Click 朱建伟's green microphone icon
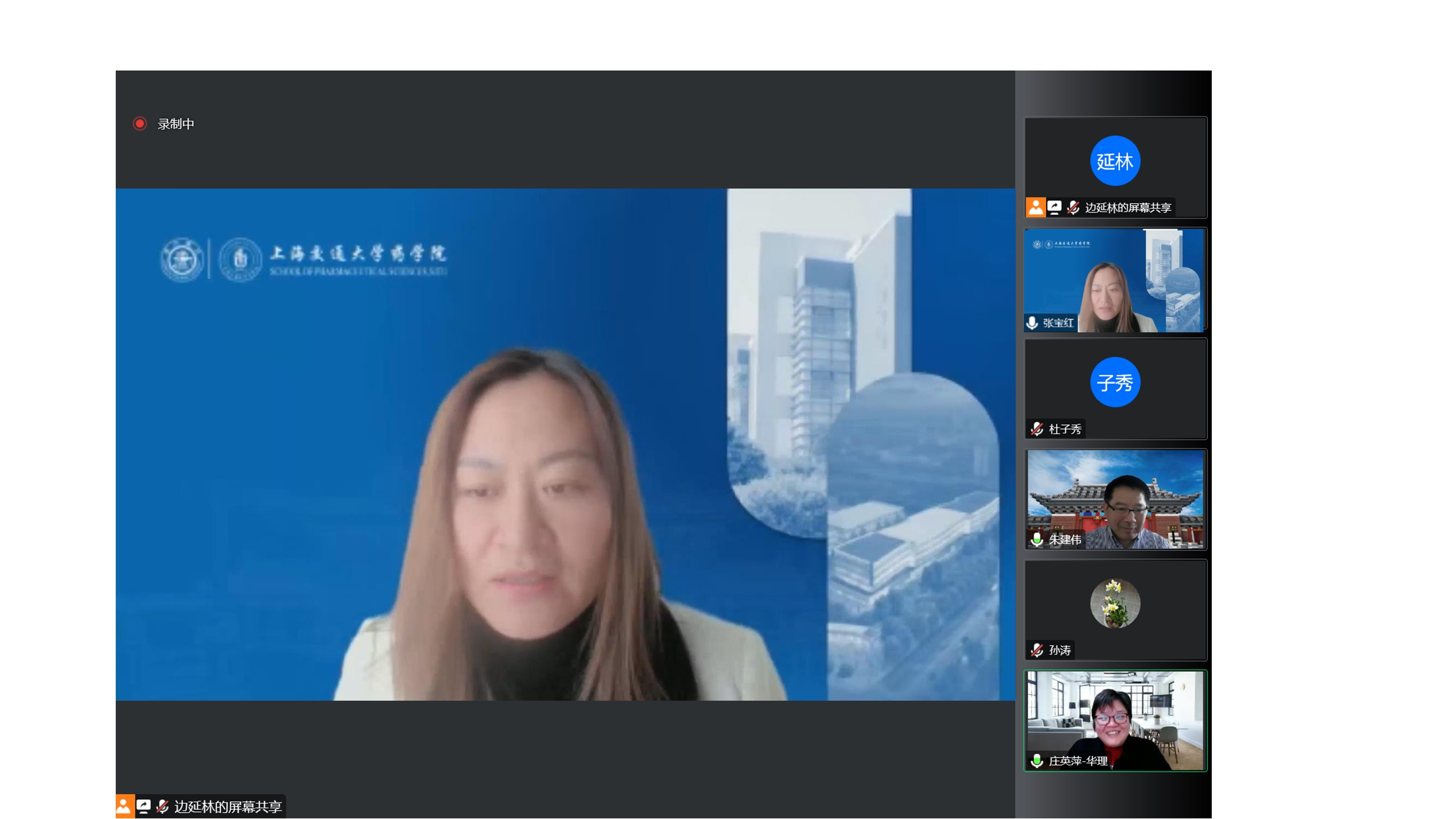1456x819 pixels. [1037, 539]
